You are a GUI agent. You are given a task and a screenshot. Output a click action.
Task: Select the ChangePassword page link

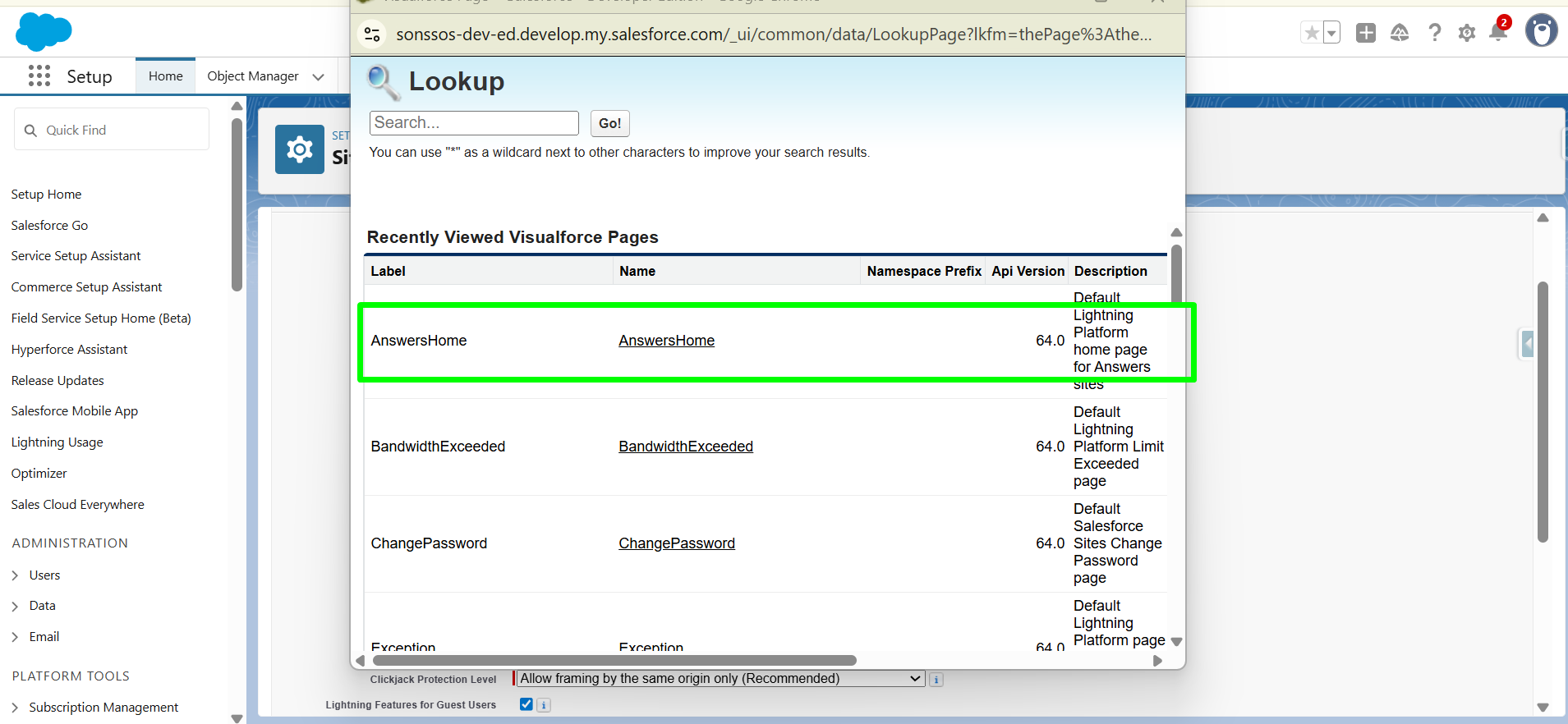pos(677,543)
